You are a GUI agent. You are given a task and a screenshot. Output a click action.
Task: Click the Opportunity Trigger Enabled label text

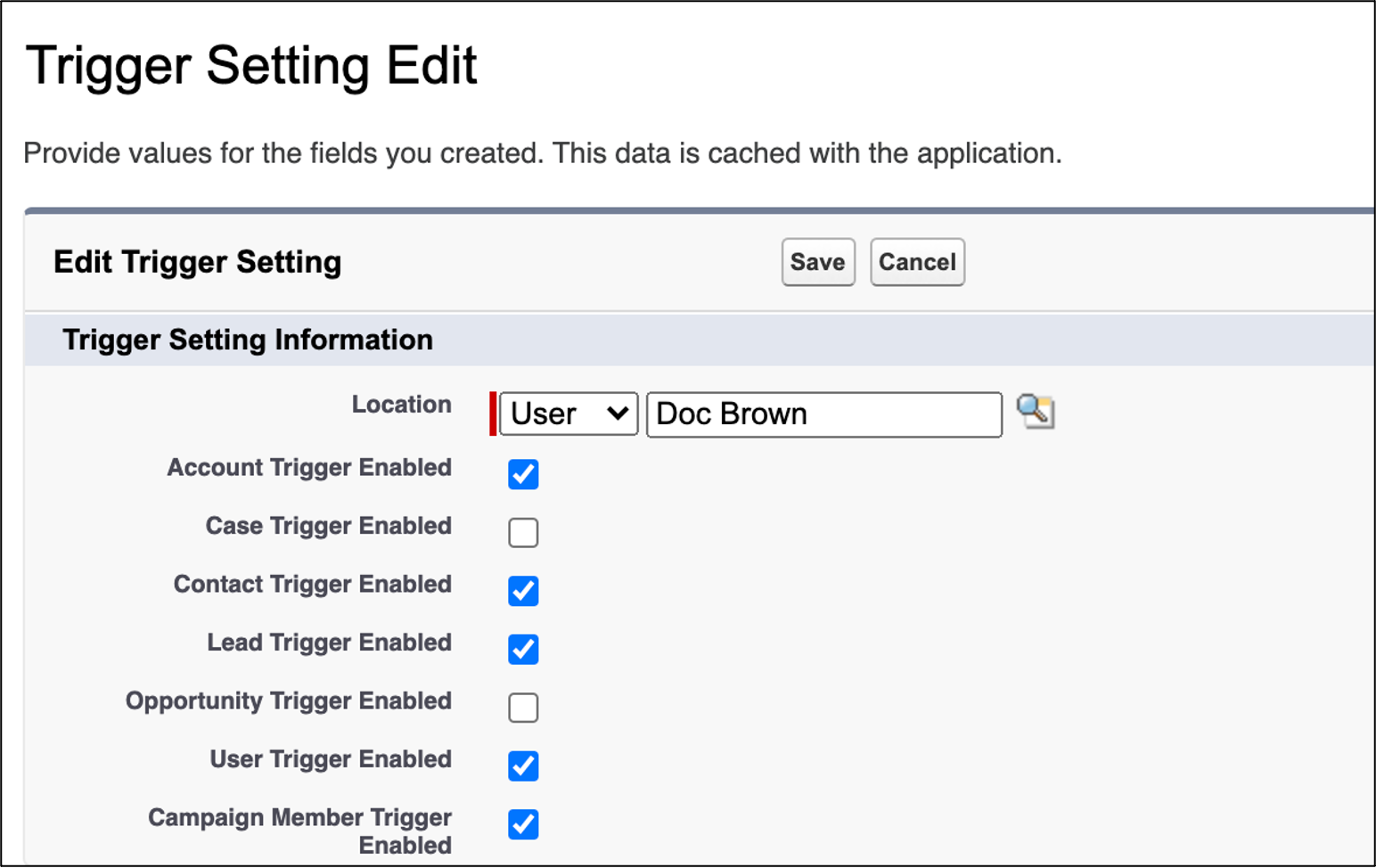point(289,701)
